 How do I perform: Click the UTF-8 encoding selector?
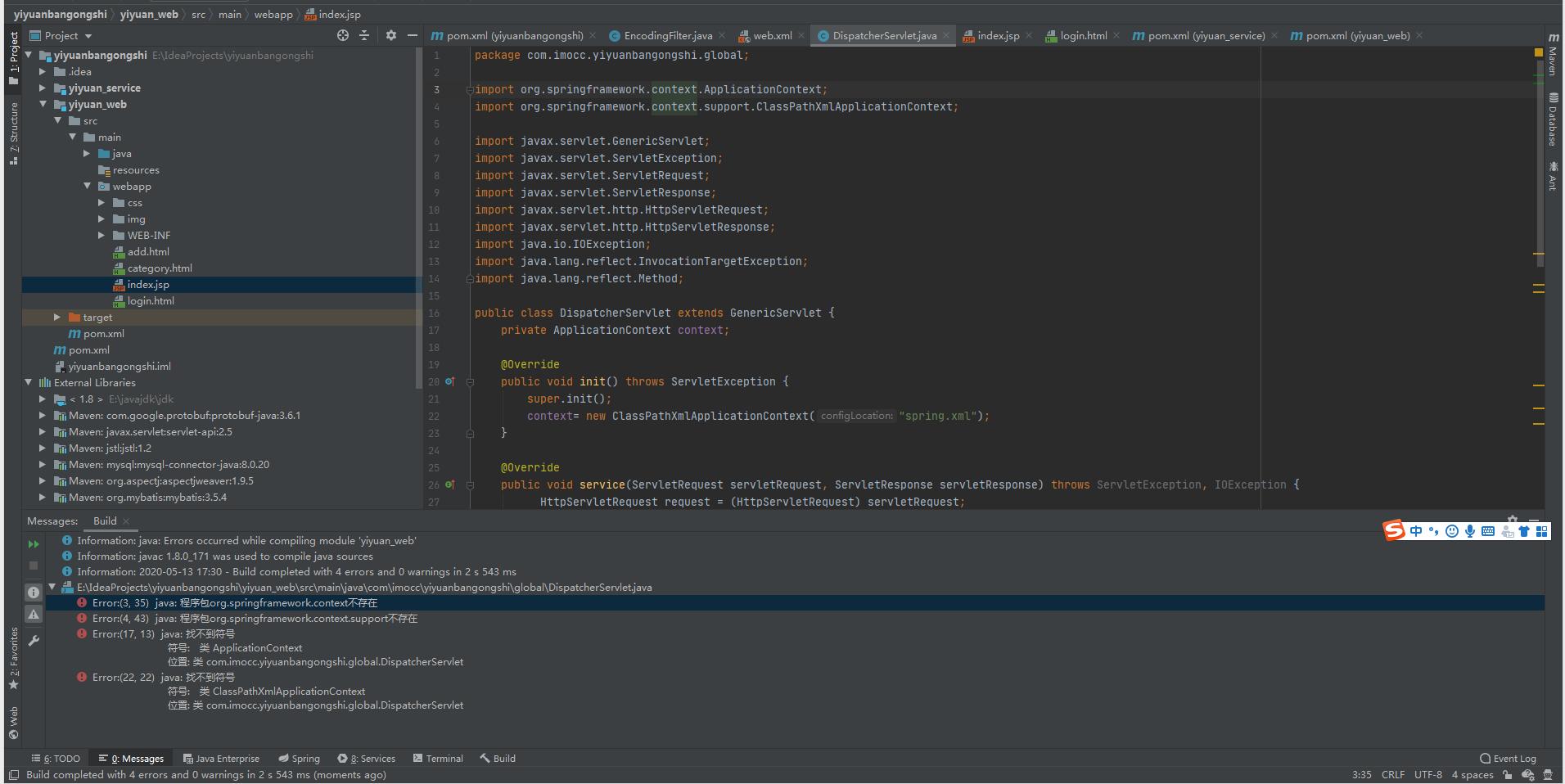[1427, 775]
